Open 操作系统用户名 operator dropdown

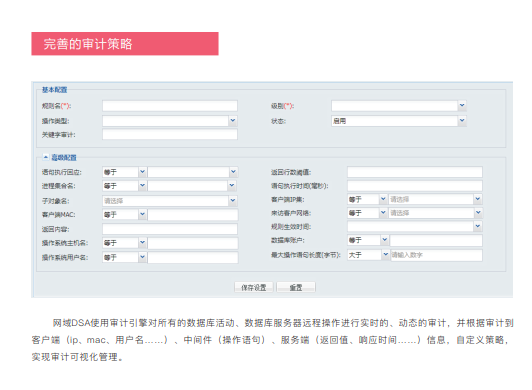tap(124, 257)
